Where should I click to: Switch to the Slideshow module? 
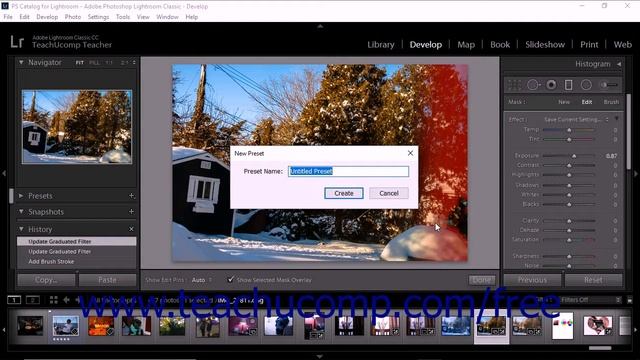point(545,44)
